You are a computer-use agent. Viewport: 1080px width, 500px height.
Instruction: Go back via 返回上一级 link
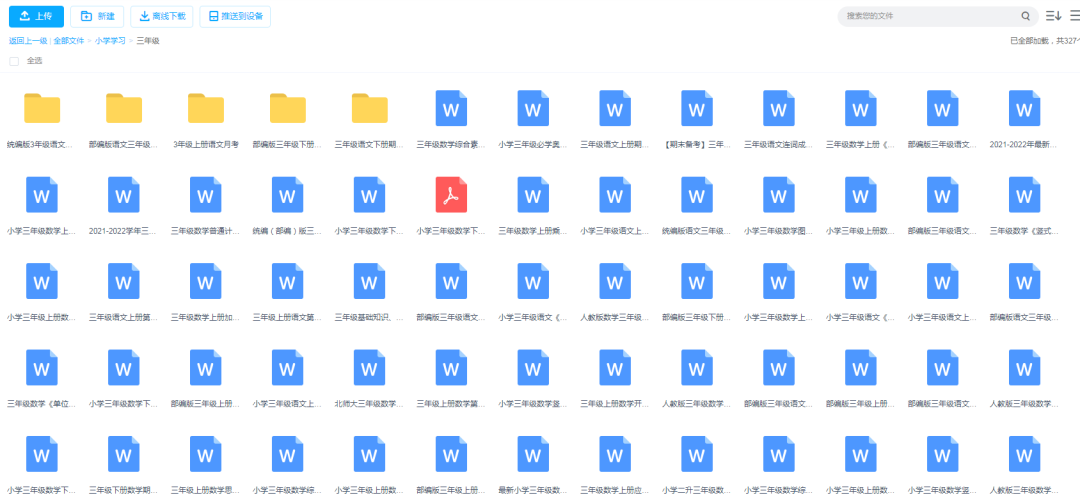point(28,41)
